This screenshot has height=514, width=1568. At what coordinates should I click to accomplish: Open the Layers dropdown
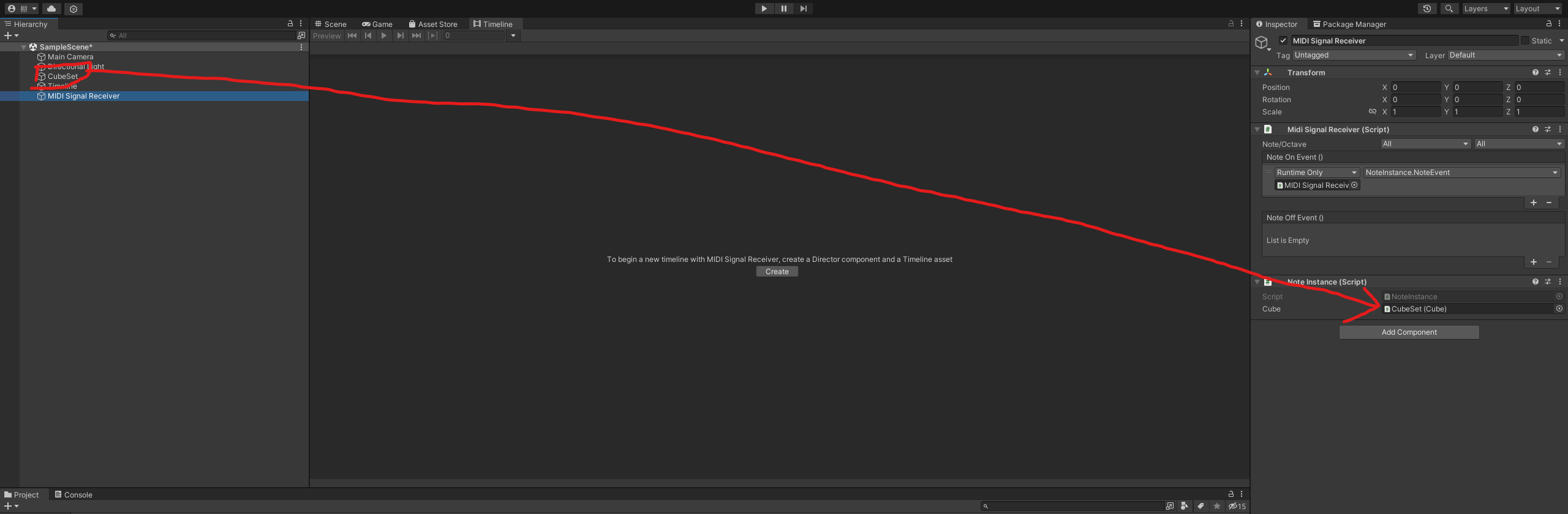[x=1486, y=9]
